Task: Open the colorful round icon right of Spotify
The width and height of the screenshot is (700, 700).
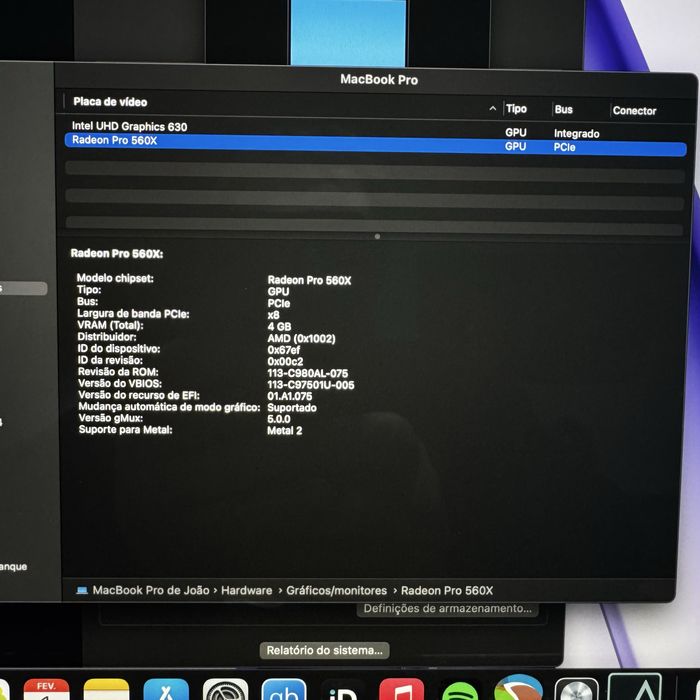Action: point(519,688)
